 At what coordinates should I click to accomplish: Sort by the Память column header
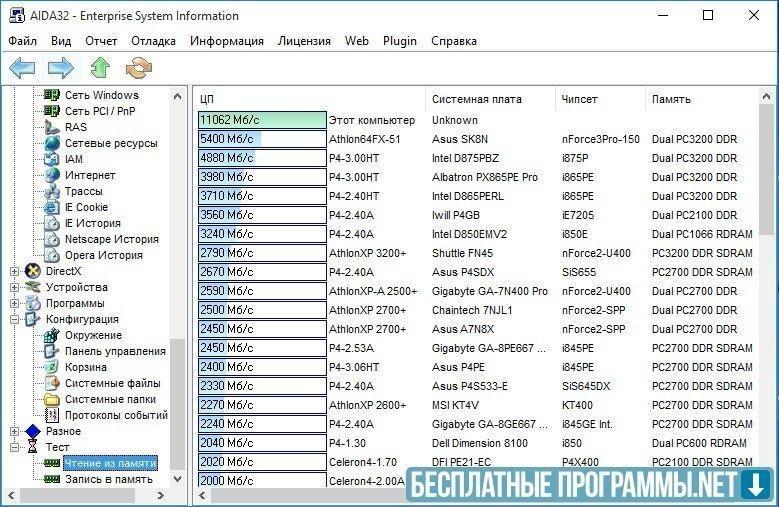[x=701, y=99]
